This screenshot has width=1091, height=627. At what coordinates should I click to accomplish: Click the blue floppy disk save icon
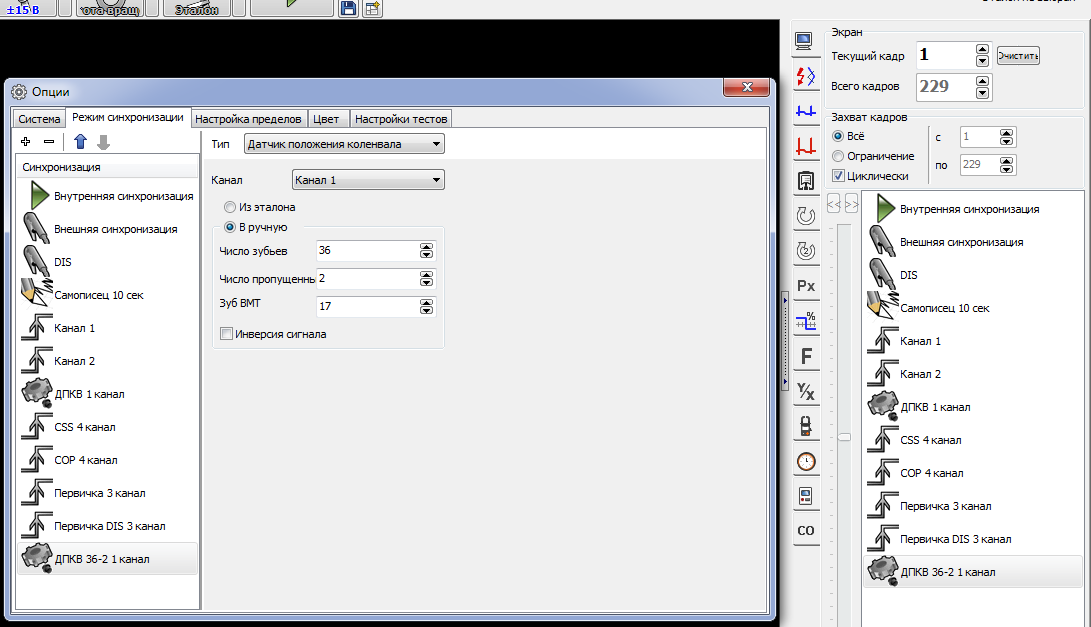[x=348, y=8]
